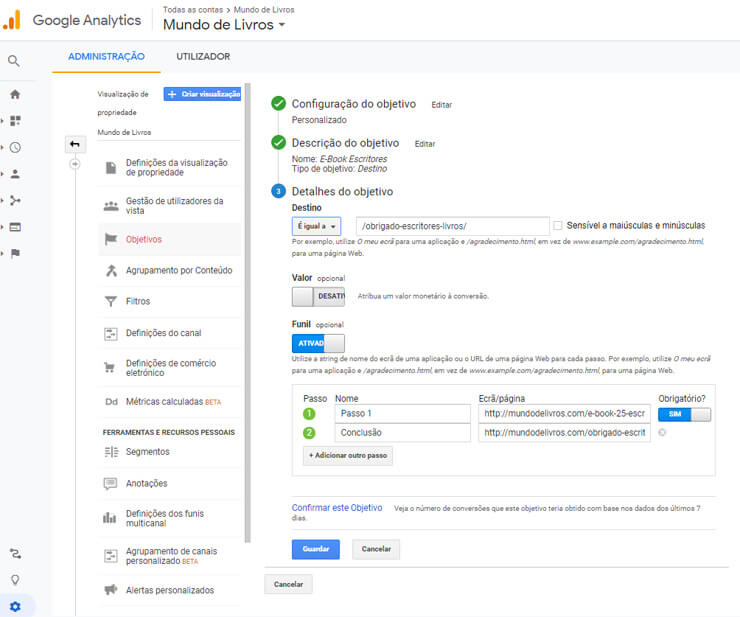Click Adicionar outro passo button
Viewport: 740px width, 617px height.
pyautogui.click(x=348, y=456)
